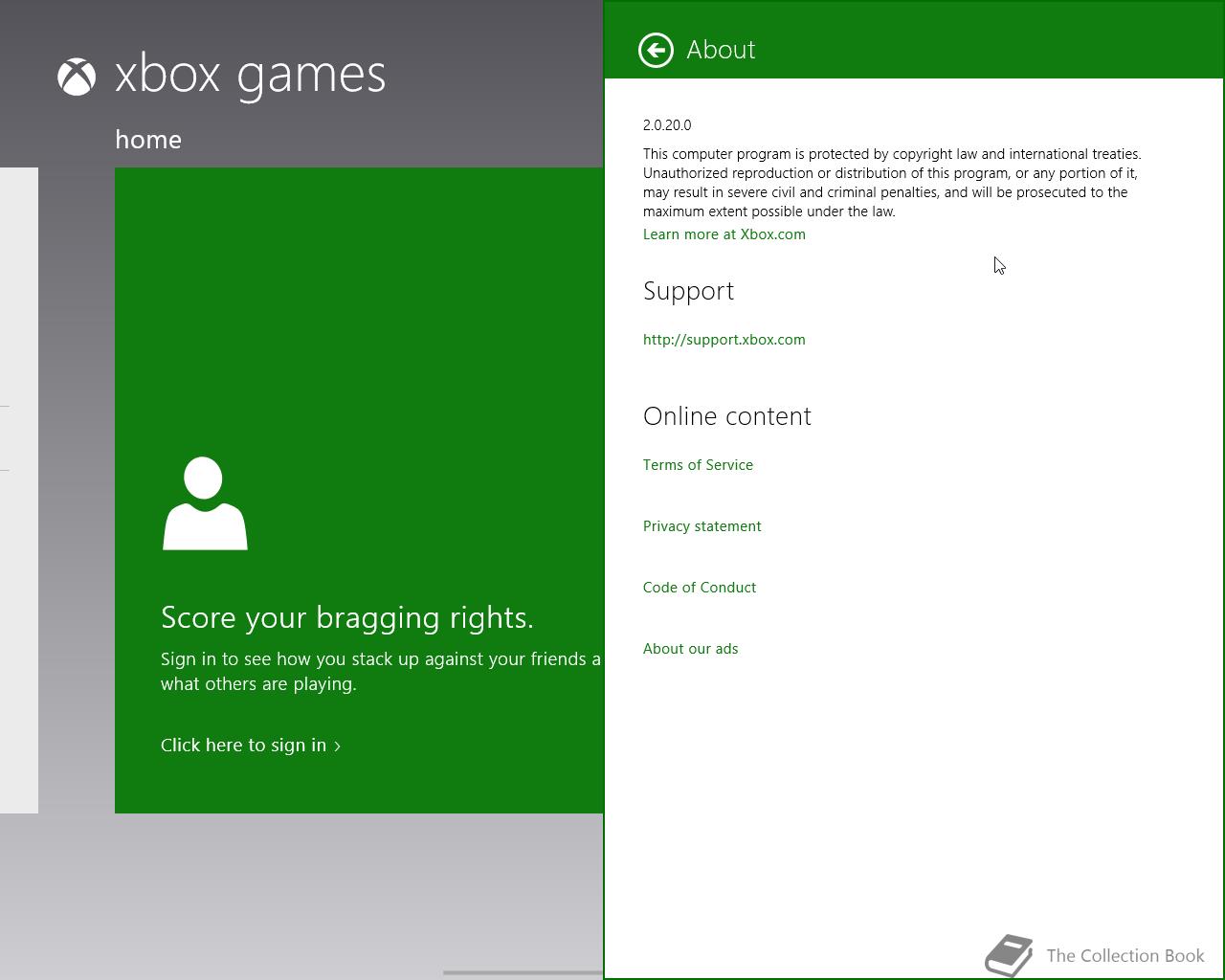Screen dimensions: 1225x980
Task: Click the sign-in chevron arrow
Action: click(x=337, y=746)
